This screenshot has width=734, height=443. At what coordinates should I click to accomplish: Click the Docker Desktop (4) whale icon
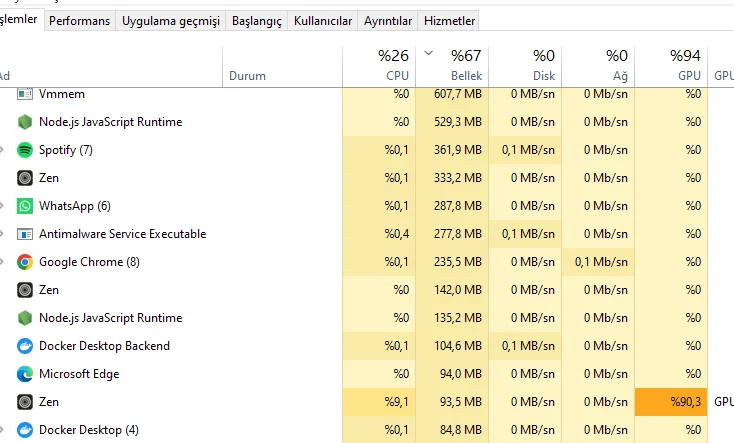coord(25,430)
